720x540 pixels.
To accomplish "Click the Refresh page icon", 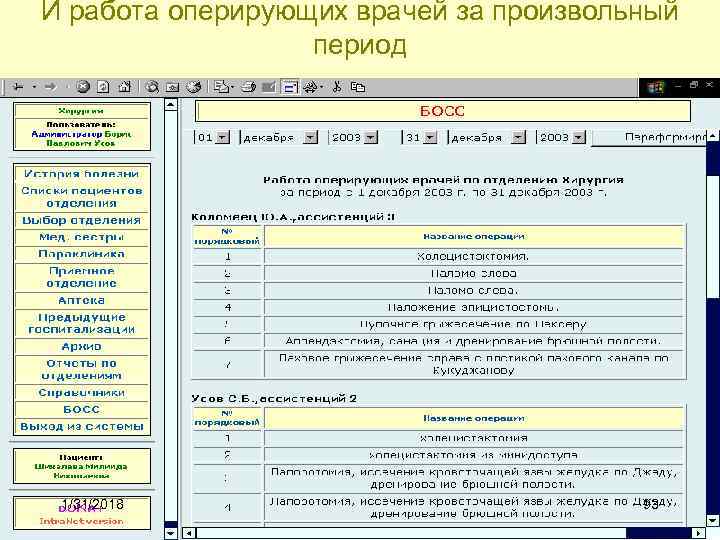I will point(104,87).
